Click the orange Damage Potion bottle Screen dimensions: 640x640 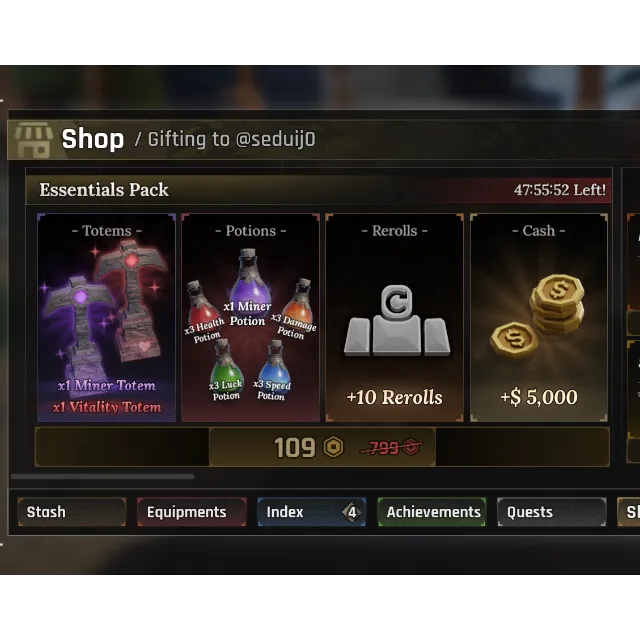[300, 300]
